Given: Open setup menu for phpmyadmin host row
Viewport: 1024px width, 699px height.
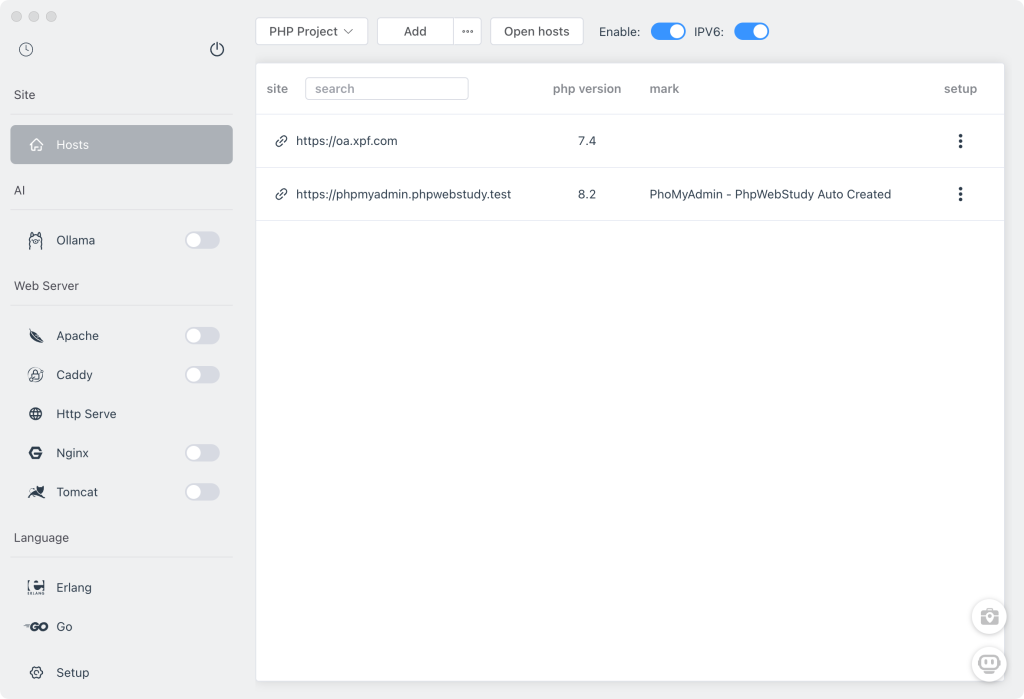Looking at the screenshot, I should point(960,194).
